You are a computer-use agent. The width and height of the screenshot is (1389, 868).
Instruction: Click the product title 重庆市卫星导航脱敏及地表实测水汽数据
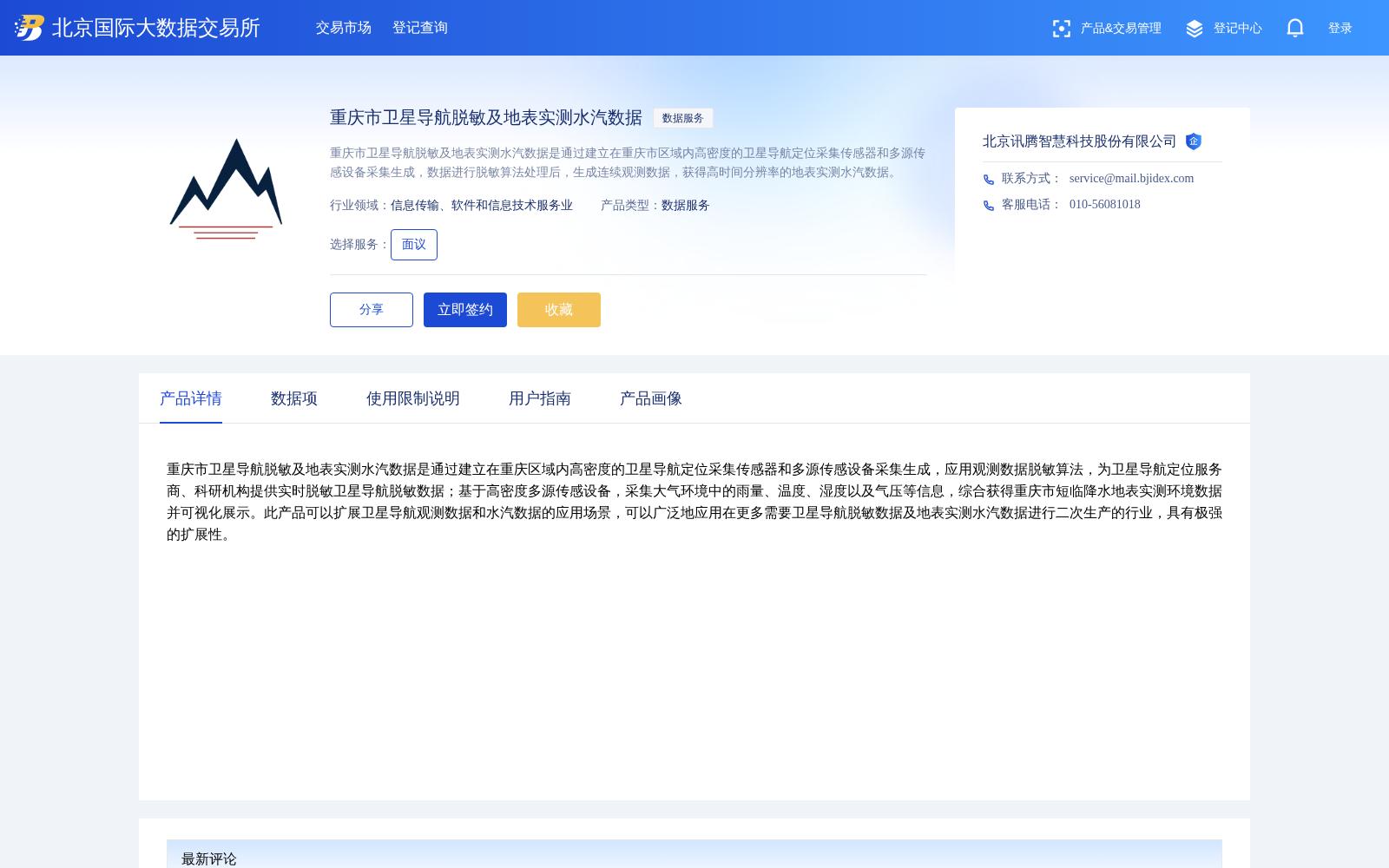point(486,118)
